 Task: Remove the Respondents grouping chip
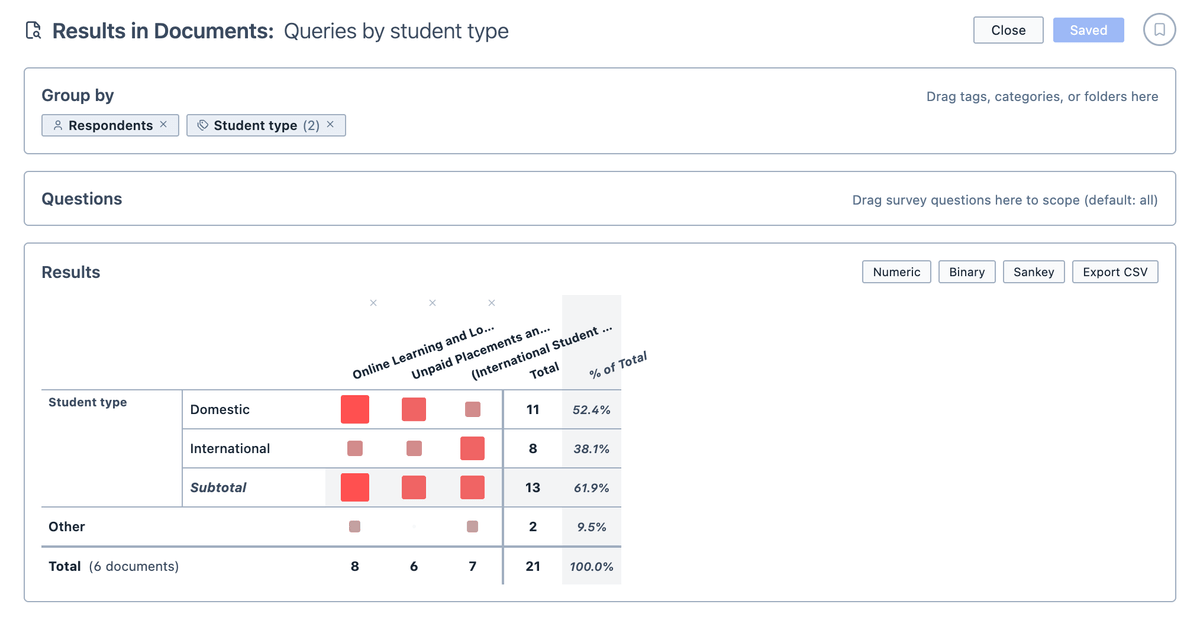163,125
